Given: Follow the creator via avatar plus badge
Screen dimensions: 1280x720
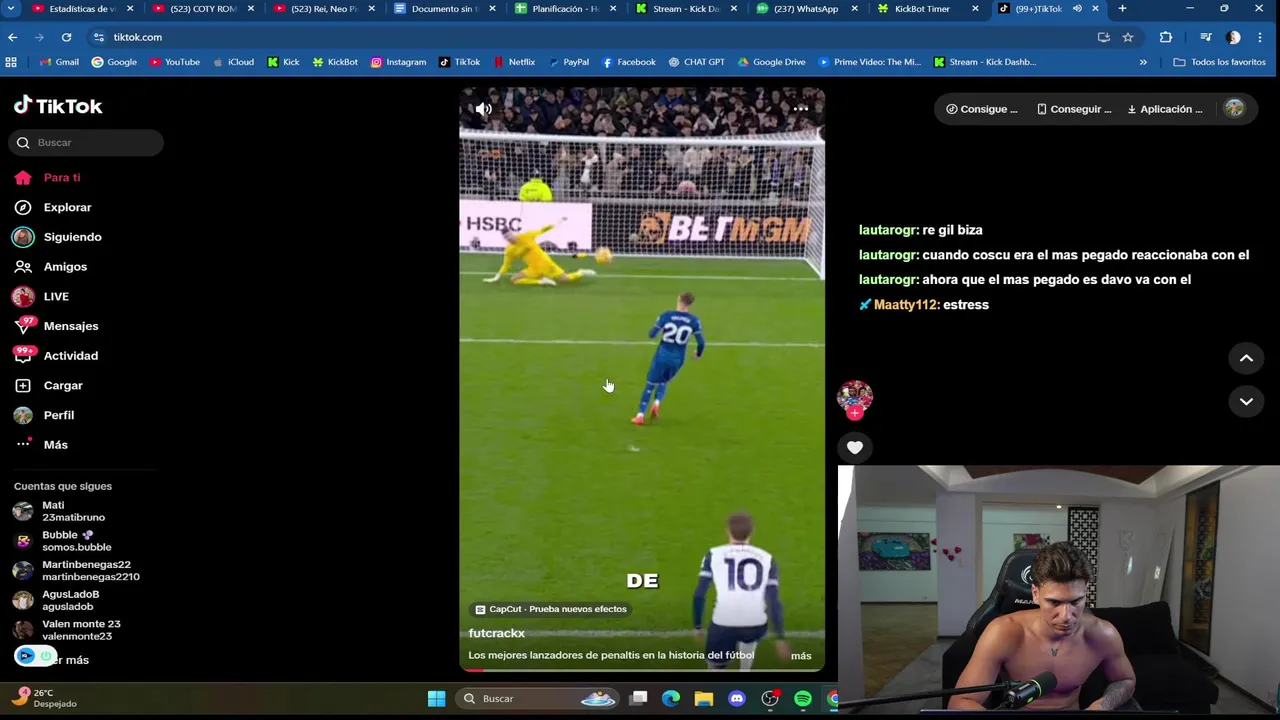Looking at the screenshot, I should point(855,412).
